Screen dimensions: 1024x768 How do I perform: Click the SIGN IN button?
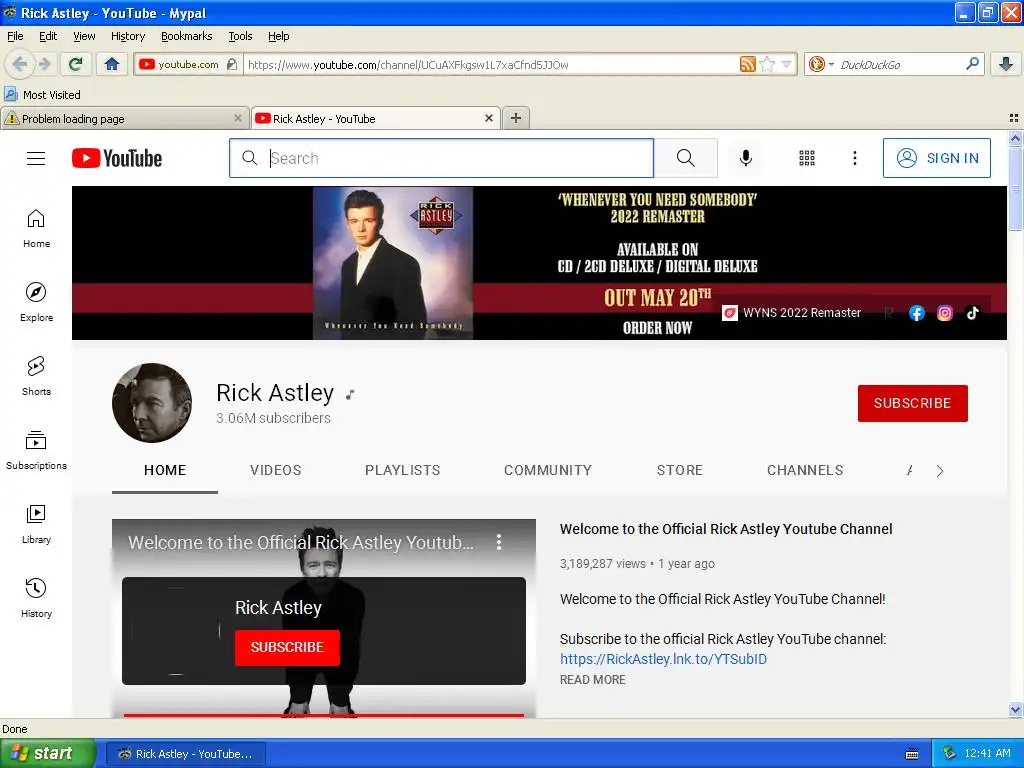936,158
